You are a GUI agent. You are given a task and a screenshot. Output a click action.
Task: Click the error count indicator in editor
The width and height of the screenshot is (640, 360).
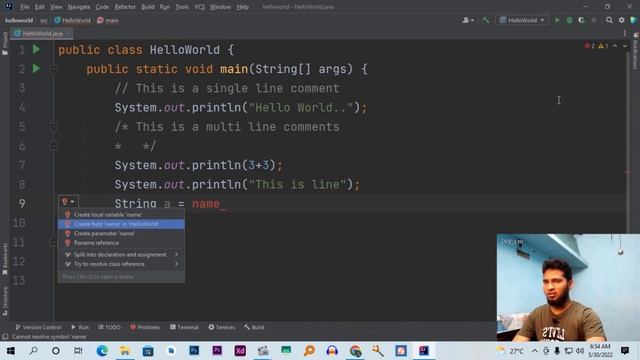tap(589, 46)
